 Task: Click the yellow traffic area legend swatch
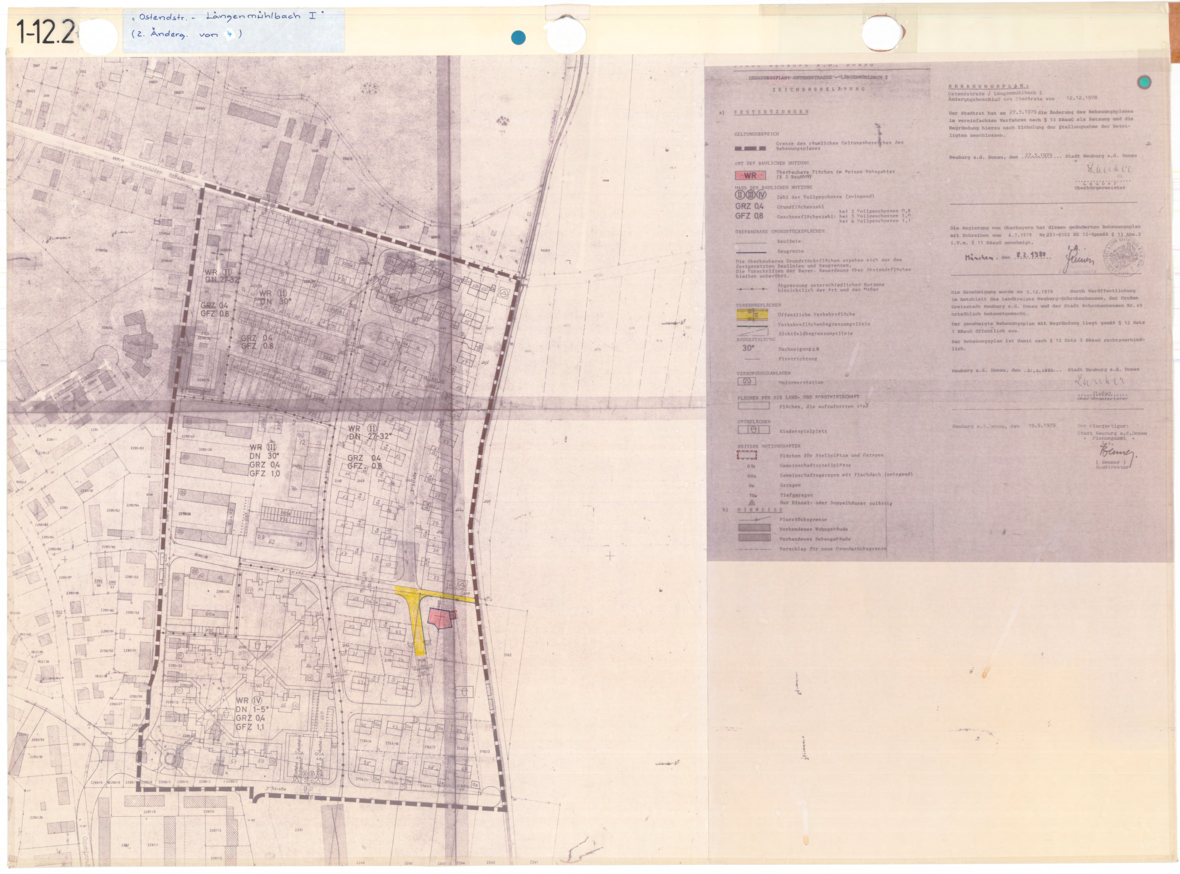pos(752,315)
